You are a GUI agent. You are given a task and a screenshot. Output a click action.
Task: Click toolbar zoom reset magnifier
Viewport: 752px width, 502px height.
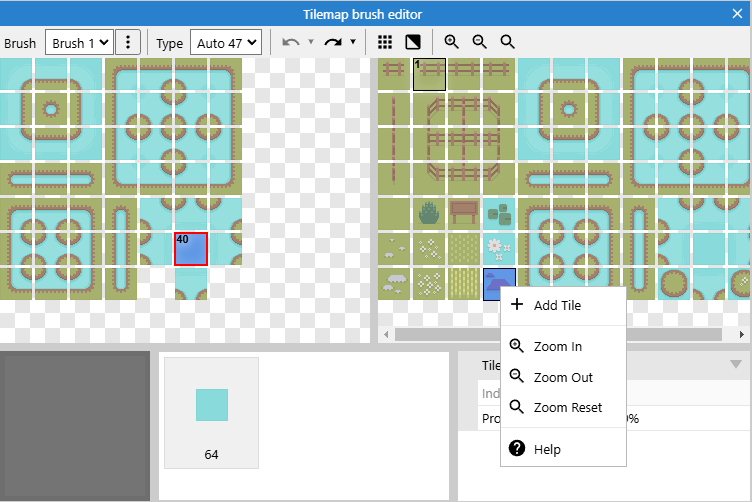[508, 42]
